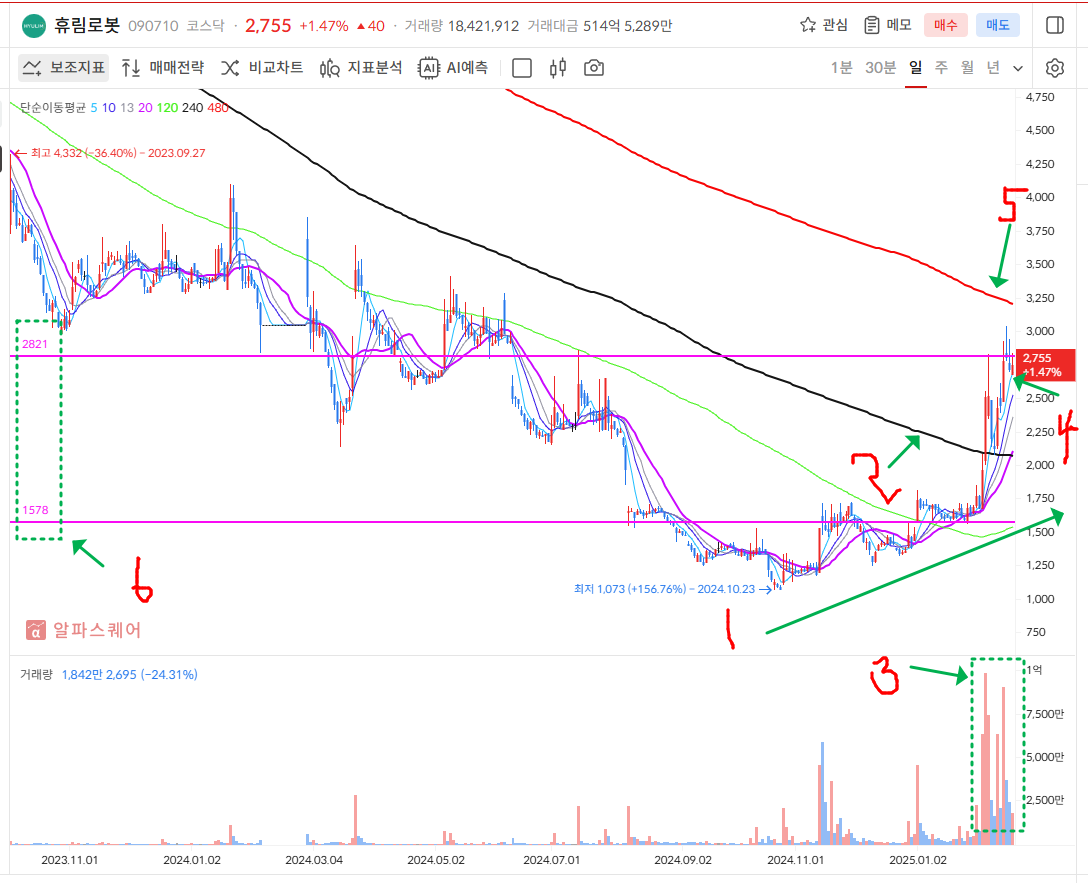Click the 2024.07.01 date axis label
The width and height of the screenshot is (1088, 883).
tap(551, 860)
